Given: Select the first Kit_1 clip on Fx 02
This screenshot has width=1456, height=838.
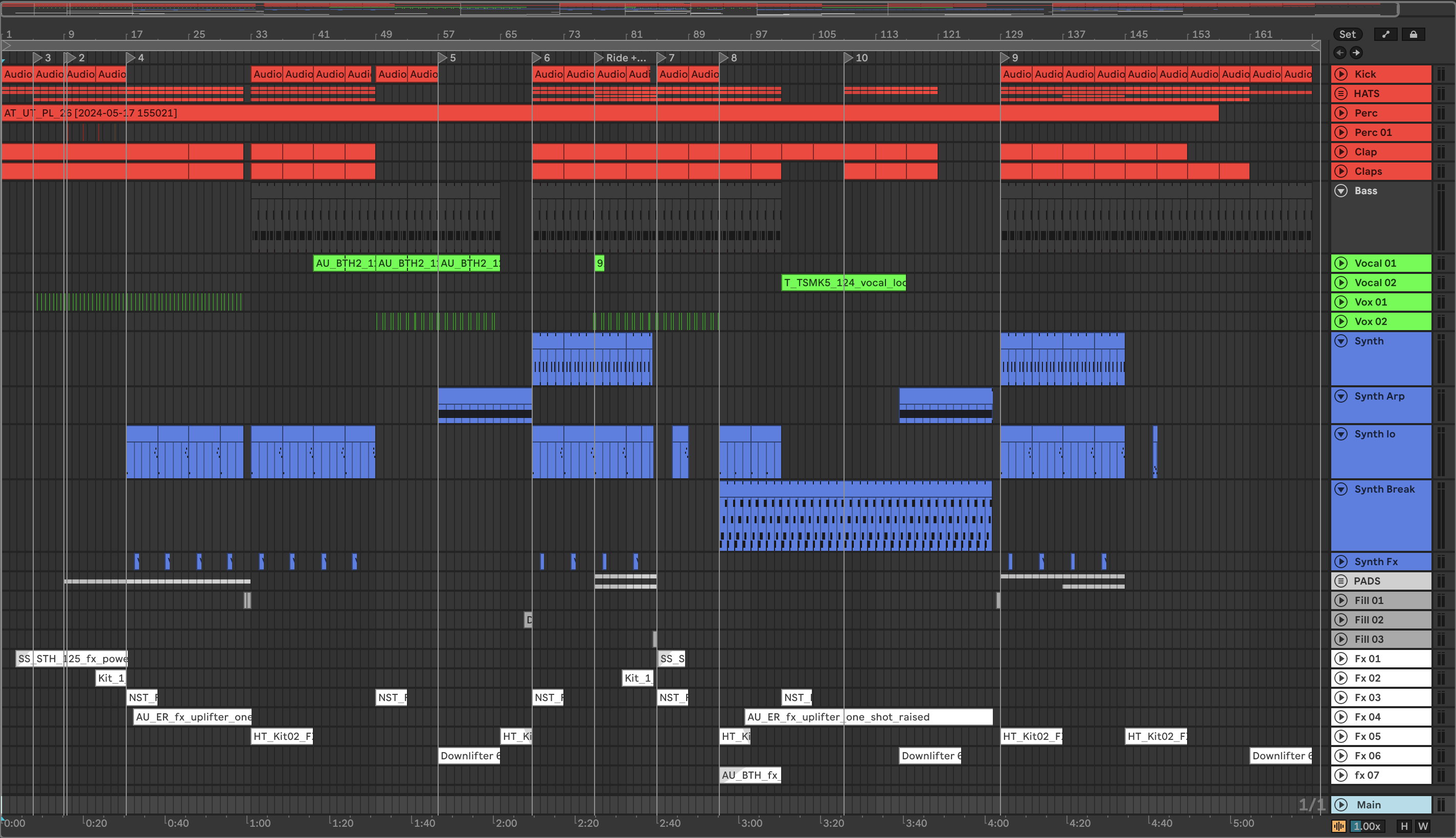Looking at the screenshot, I should (110, 678).
